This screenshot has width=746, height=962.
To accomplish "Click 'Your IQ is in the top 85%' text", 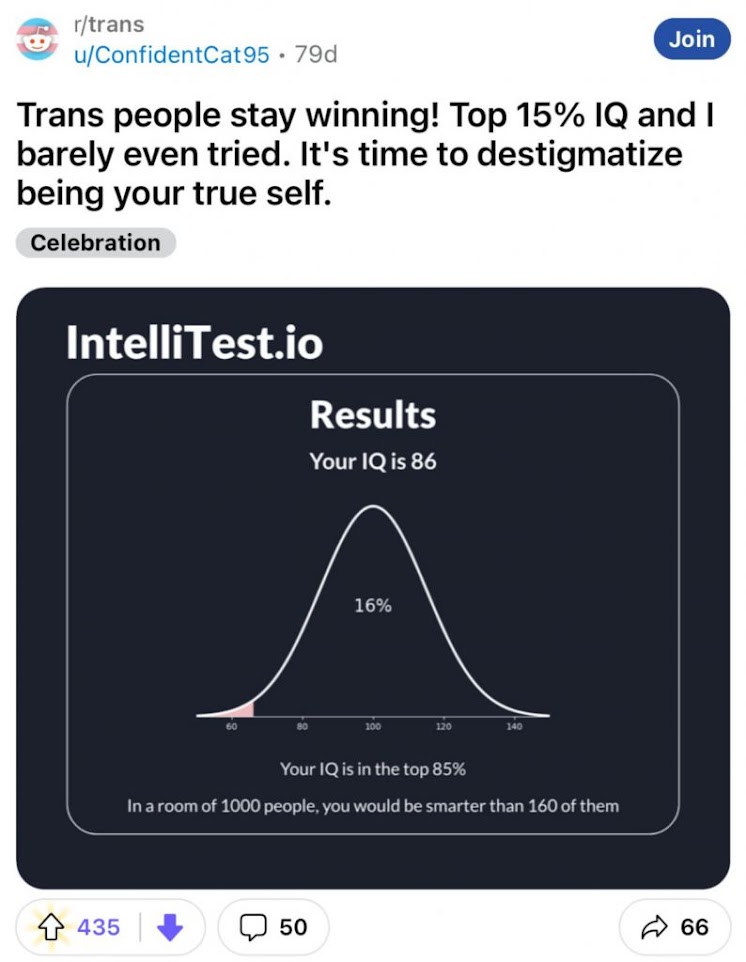I will 373,769.
